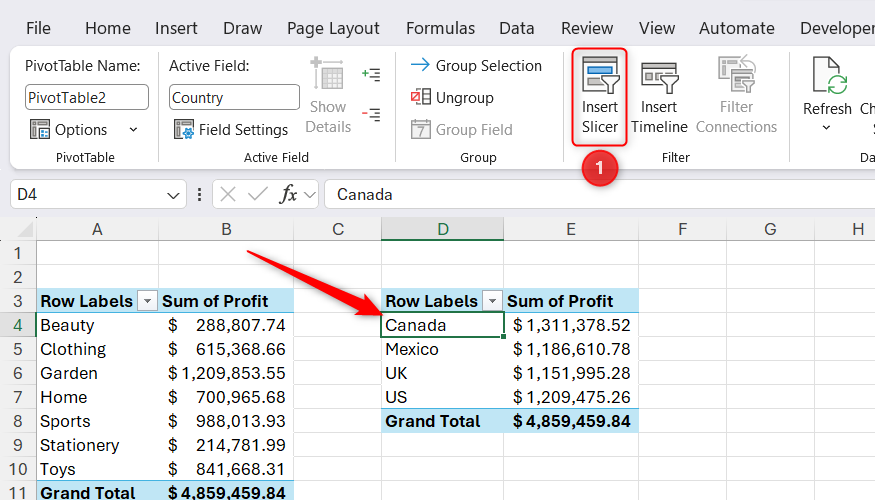875x500 pixels.
Task: Select the Clothing cell
Action: click(97, 349)
